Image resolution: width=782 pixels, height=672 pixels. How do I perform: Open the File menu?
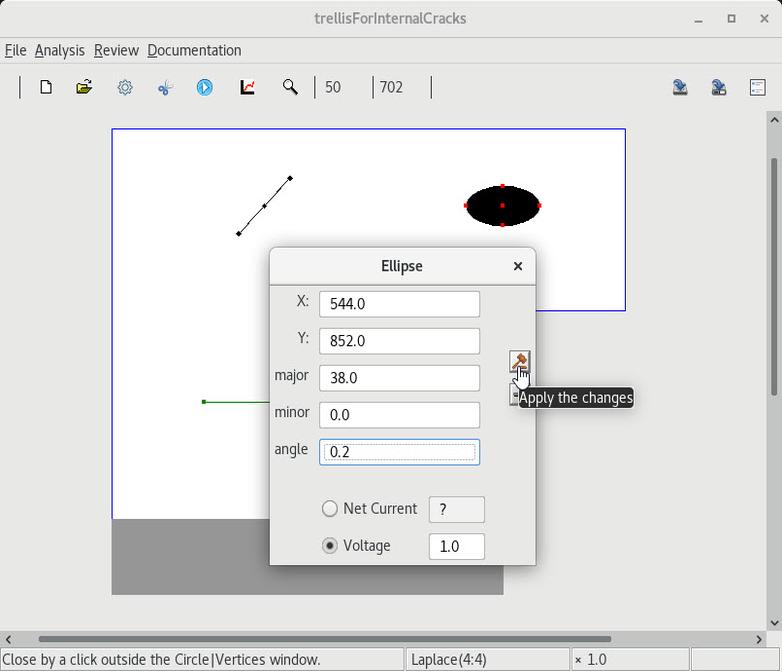(x=15, y=50)
